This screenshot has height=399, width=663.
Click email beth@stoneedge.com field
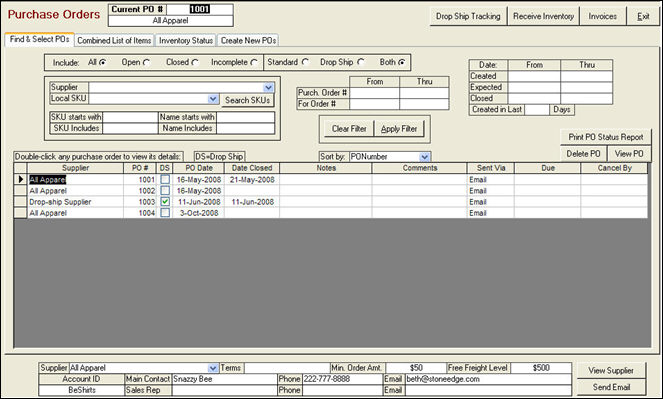(488, 379)
